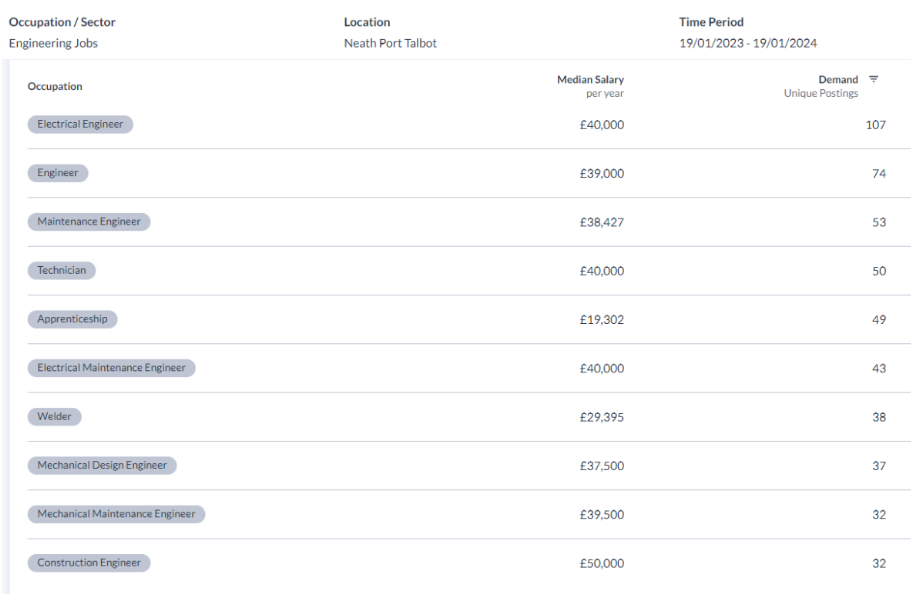Click the Electrical Engineer demand value 107
913x598 pixels.
coord(876,125)
